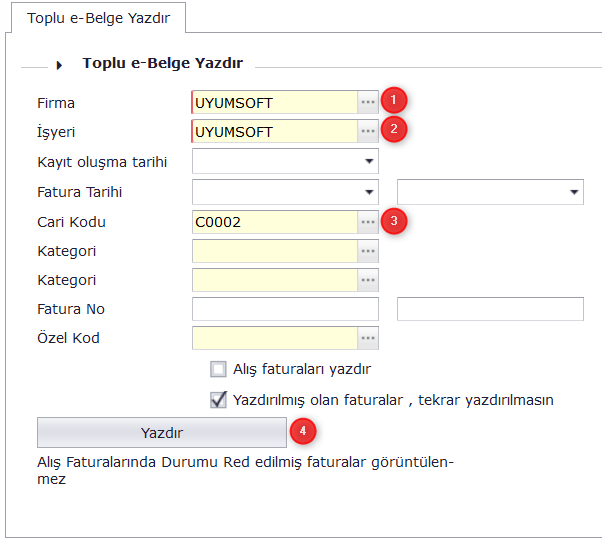
Task: Open the second Kategori ellipsis lookup
Action: click(x=368, y=280)
